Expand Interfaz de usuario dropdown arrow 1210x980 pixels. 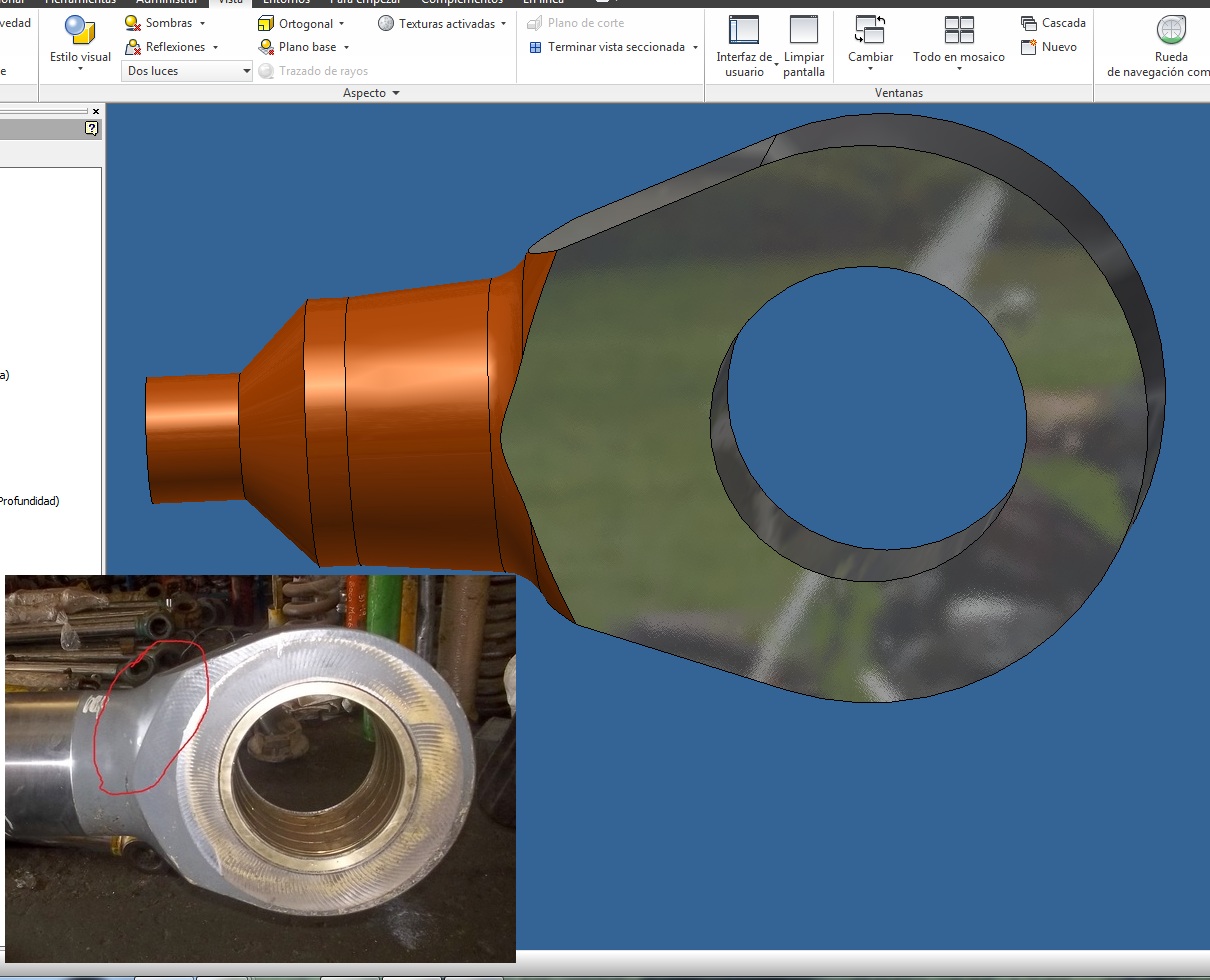(x=776, y=65)
